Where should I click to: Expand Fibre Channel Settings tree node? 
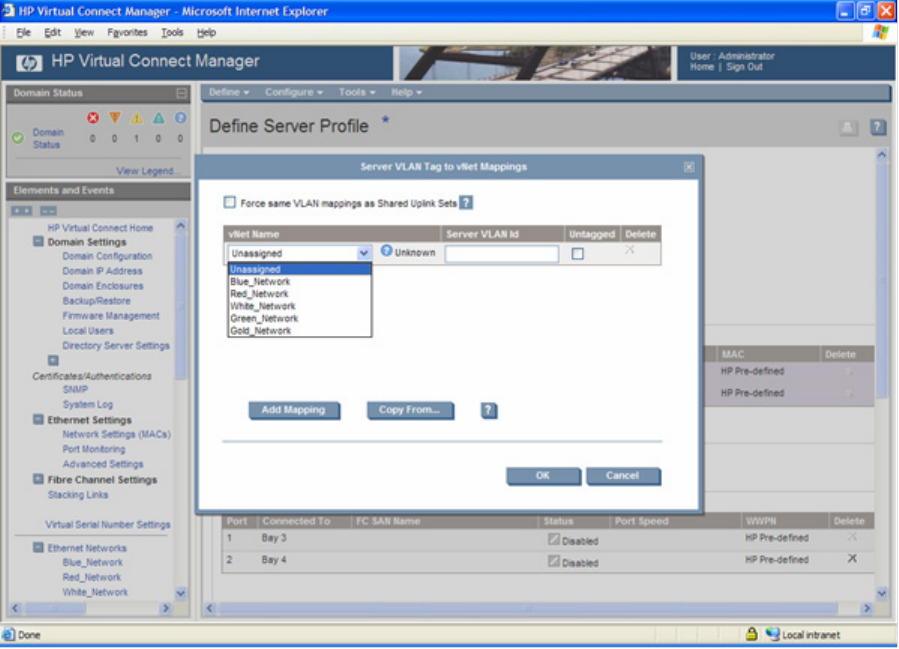(38, 479)
